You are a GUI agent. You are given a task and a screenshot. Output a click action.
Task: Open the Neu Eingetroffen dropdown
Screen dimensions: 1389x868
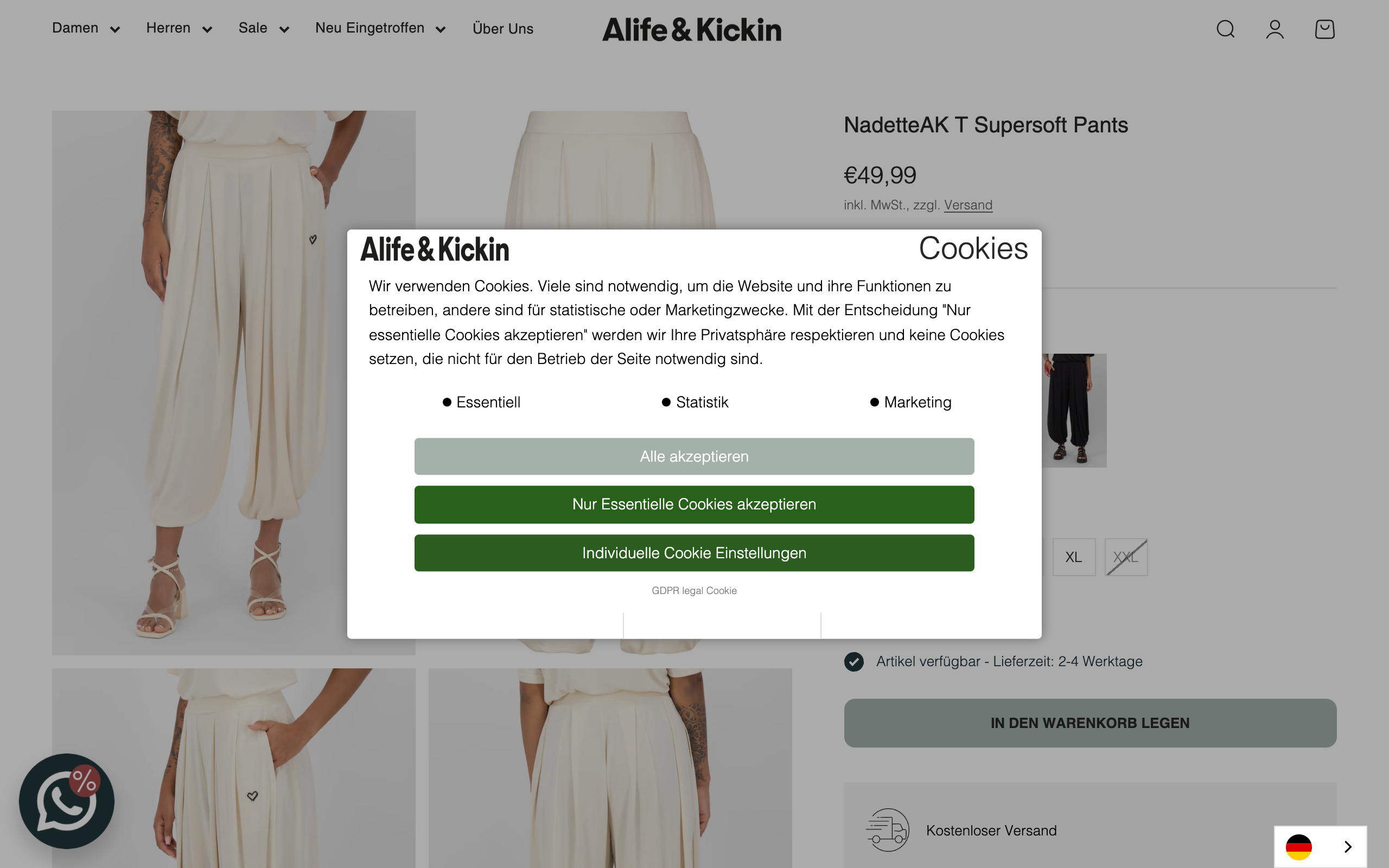click(x=379, y=28)
